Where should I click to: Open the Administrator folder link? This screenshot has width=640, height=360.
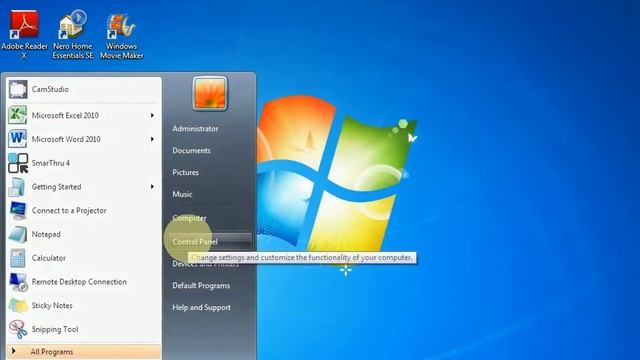[195, 129]
